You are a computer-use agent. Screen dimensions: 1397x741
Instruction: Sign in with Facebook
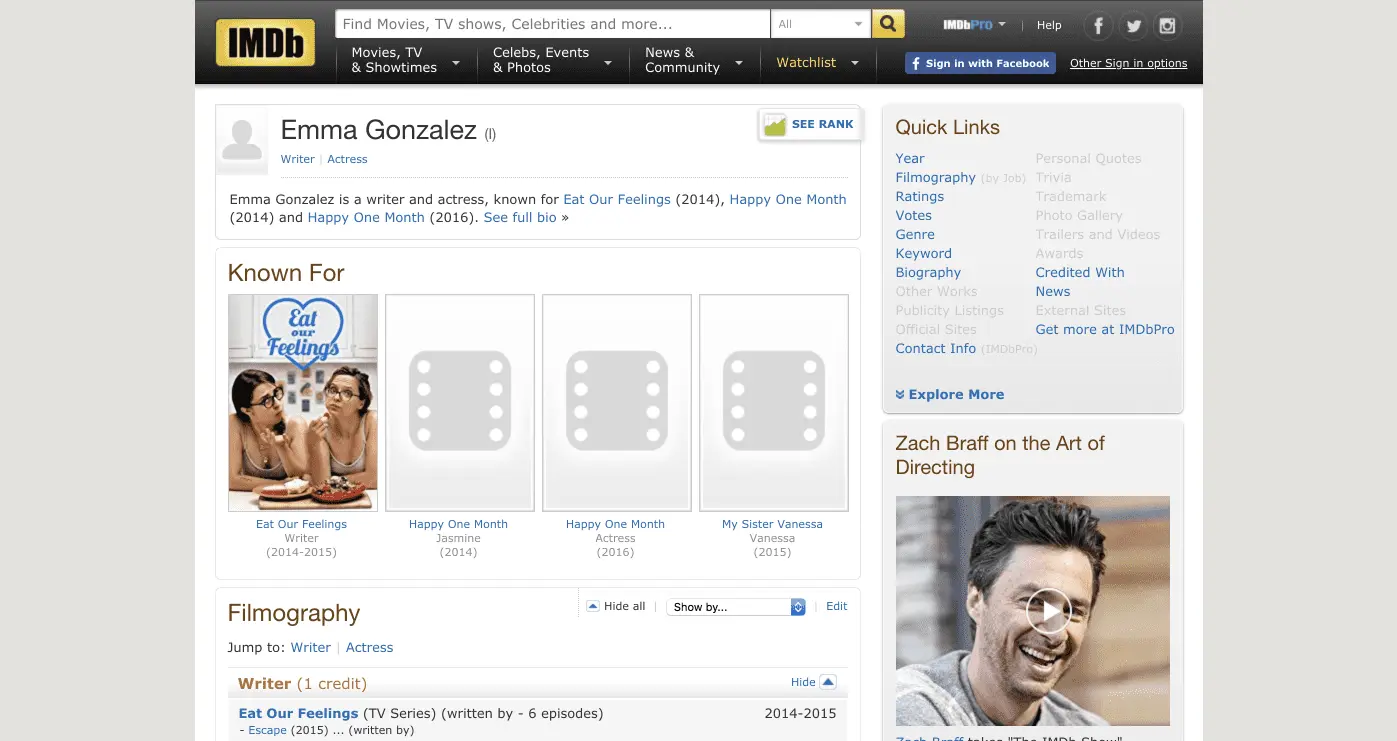[980, 63]
